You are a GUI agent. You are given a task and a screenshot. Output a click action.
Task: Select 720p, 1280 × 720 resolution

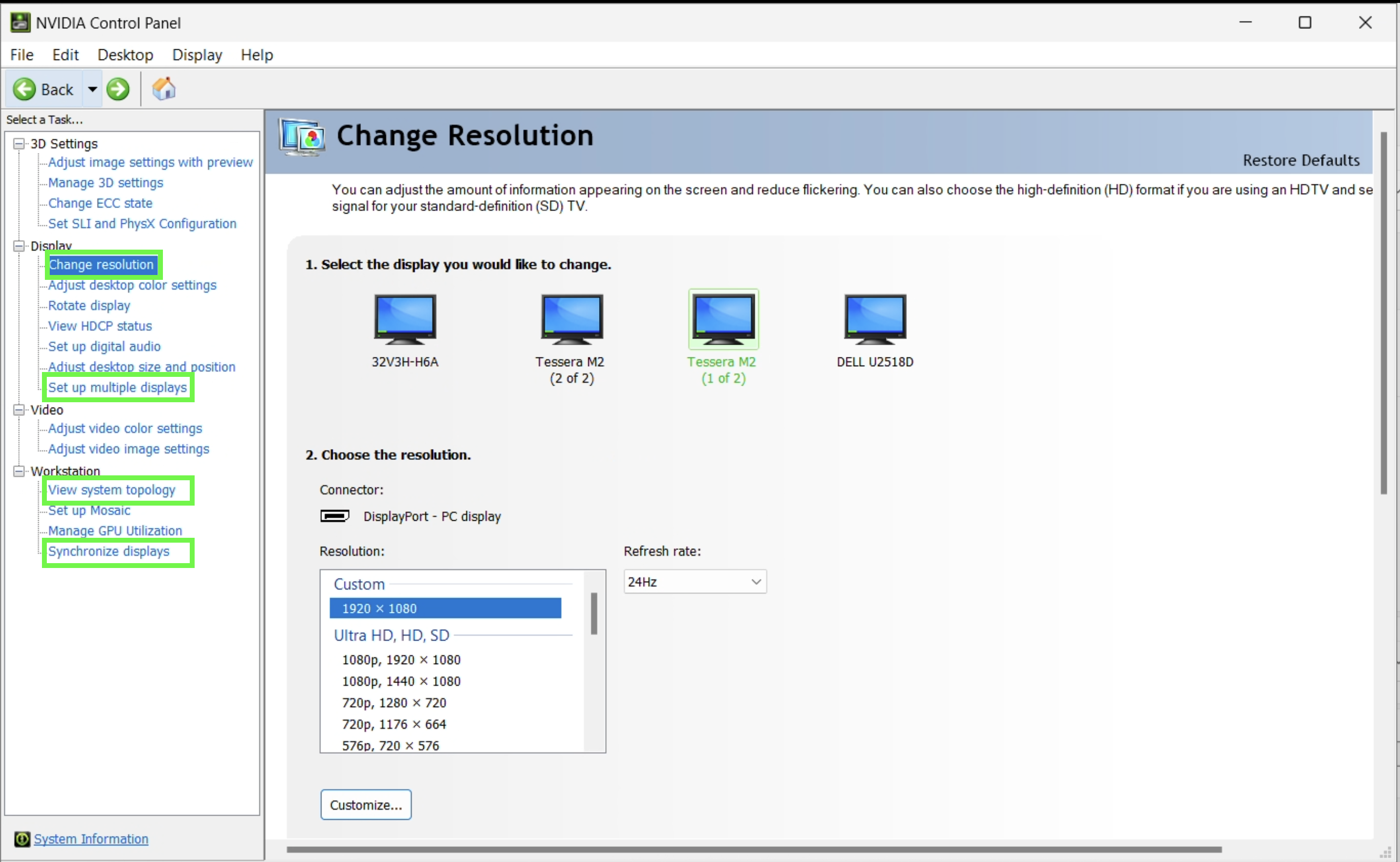pos(394,703)
